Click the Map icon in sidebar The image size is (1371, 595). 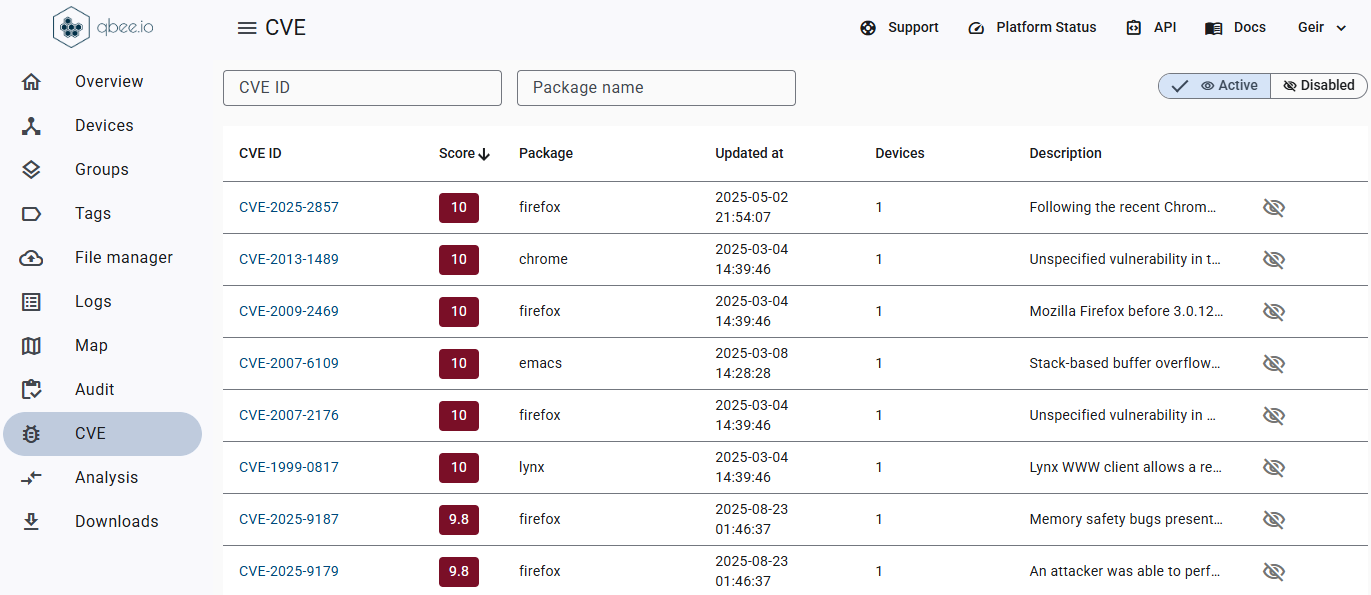(31, 346)
